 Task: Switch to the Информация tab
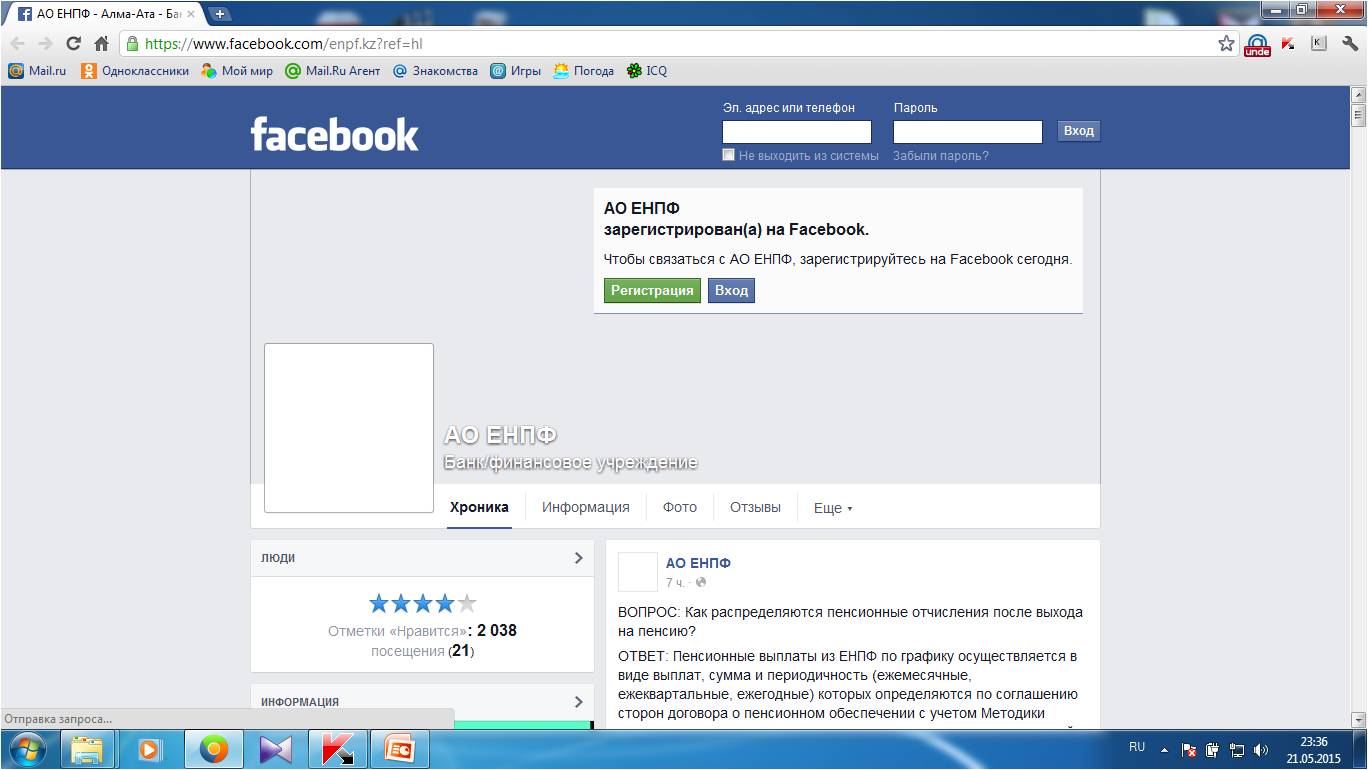586,507
